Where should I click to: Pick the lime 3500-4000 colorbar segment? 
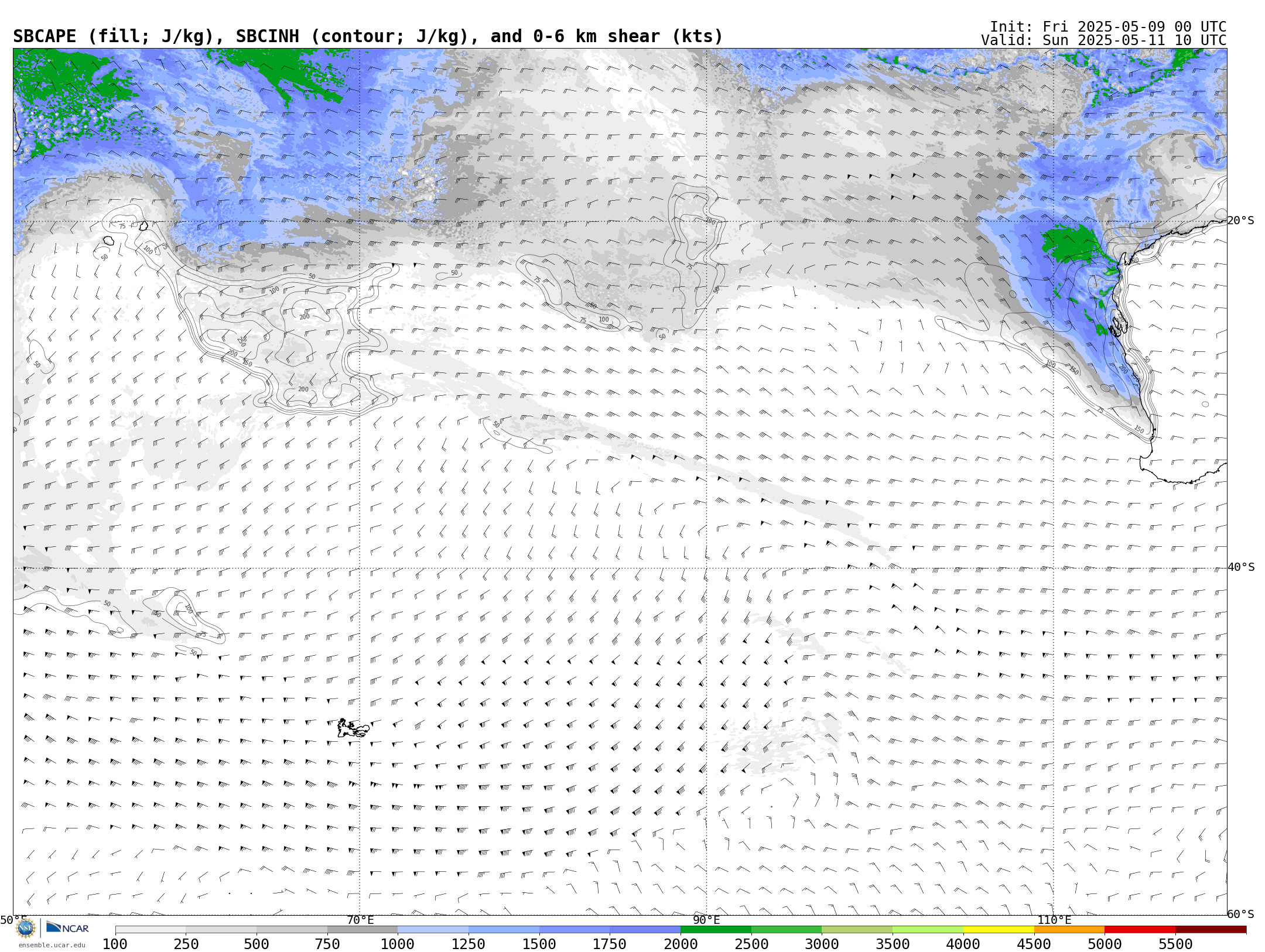(928, 930)
